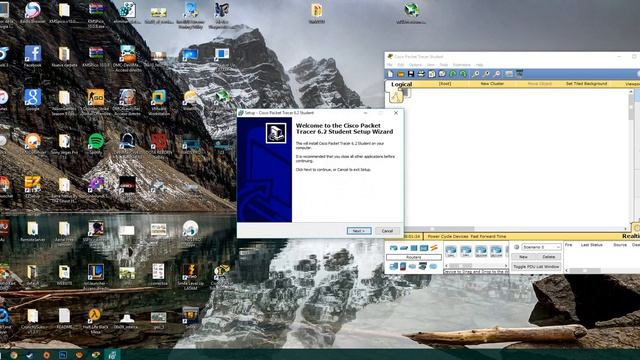Screen dimensions: 640x360
Task: Click Next in the Packet Tracer Setup Wizard
Action: (x=359, y=231)
